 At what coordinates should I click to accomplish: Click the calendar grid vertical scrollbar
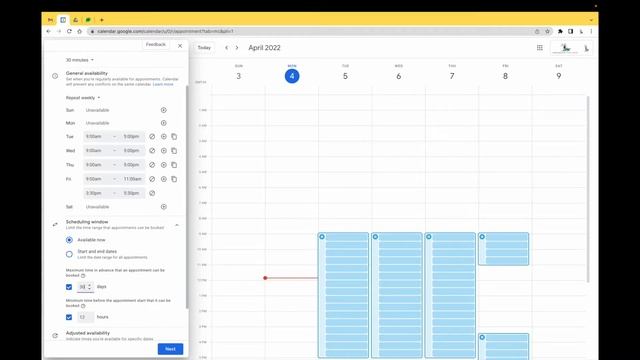pos(588,189)
